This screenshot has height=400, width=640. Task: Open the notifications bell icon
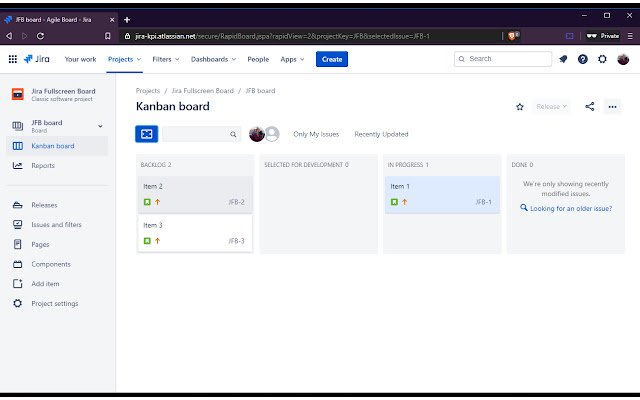pyautogui.click(x=563, y=59)
